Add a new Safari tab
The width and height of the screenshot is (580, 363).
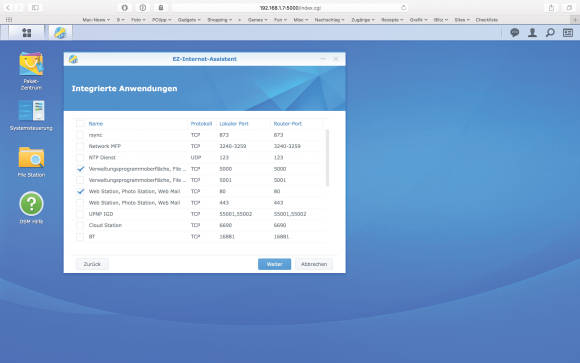point(575,20)
